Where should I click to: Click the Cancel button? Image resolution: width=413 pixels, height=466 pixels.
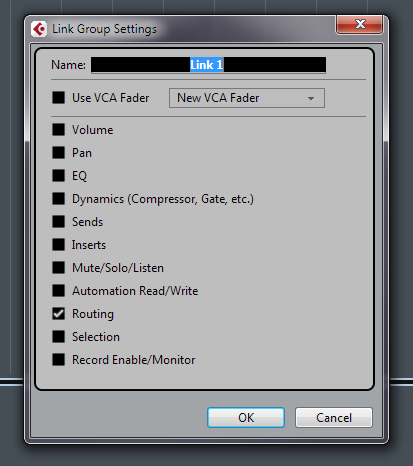pyautogui.click(x=334, y=417)
